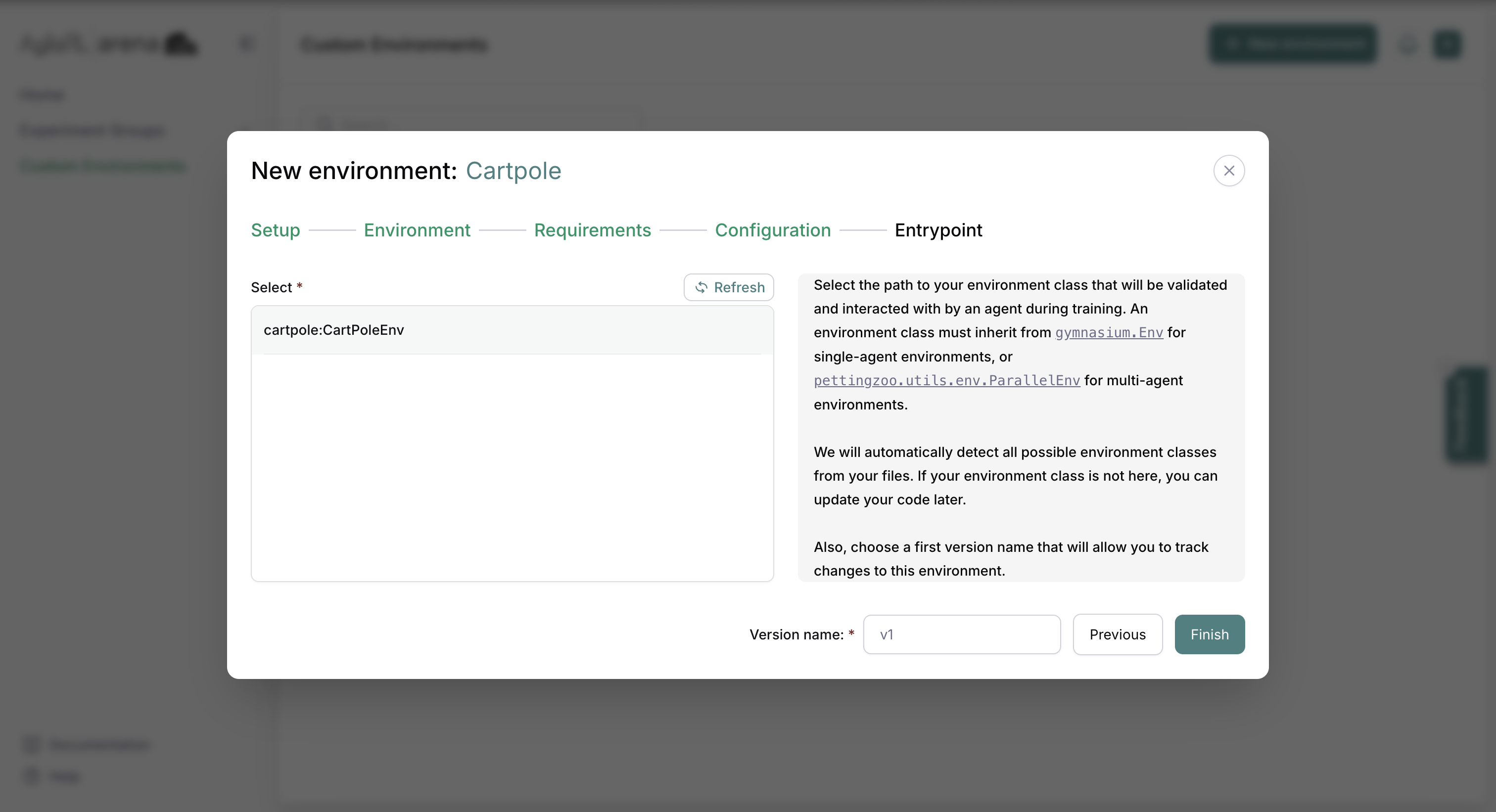Screen dimensions: 1496x812
Task: Switch to the Setup step
Action: click(x=275, y=230)
